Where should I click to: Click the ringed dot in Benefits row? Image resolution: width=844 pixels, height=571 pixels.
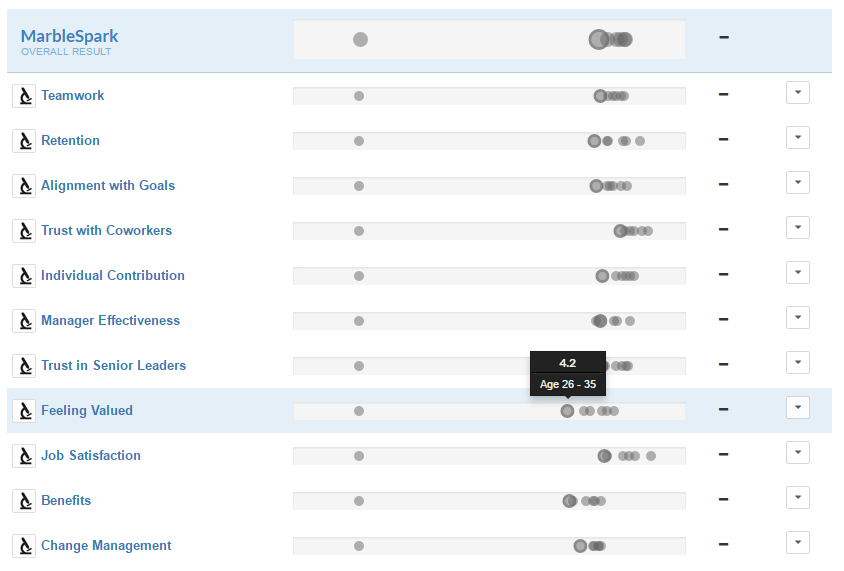pyautogui.click(x=569, y=501)
